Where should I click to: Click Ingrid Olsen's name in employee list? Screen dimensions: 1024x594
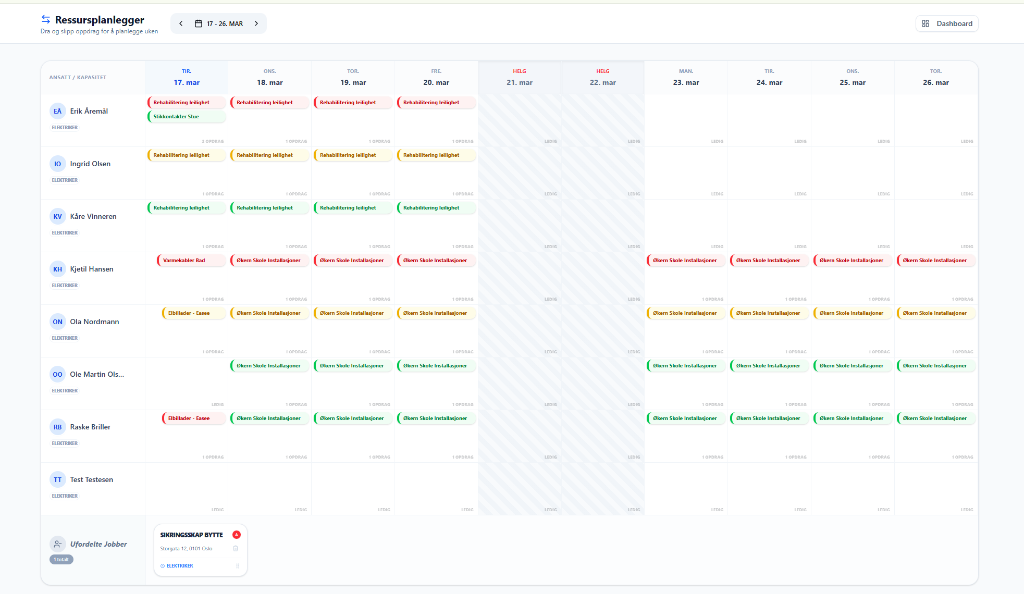pyautogui.click(x=90, y=163)
